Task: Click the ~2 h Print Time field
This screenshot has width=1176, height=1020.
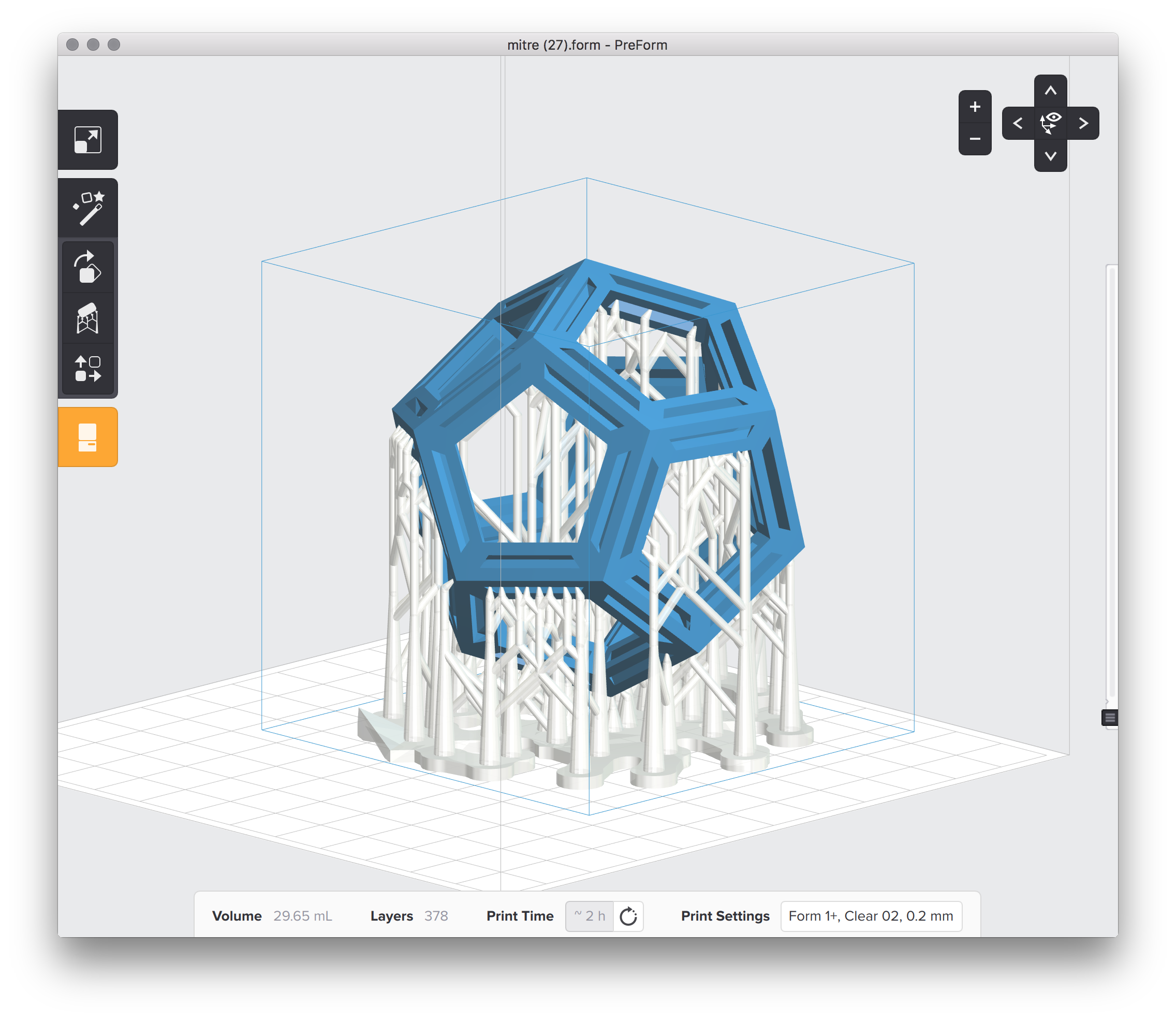Action: 590,916
